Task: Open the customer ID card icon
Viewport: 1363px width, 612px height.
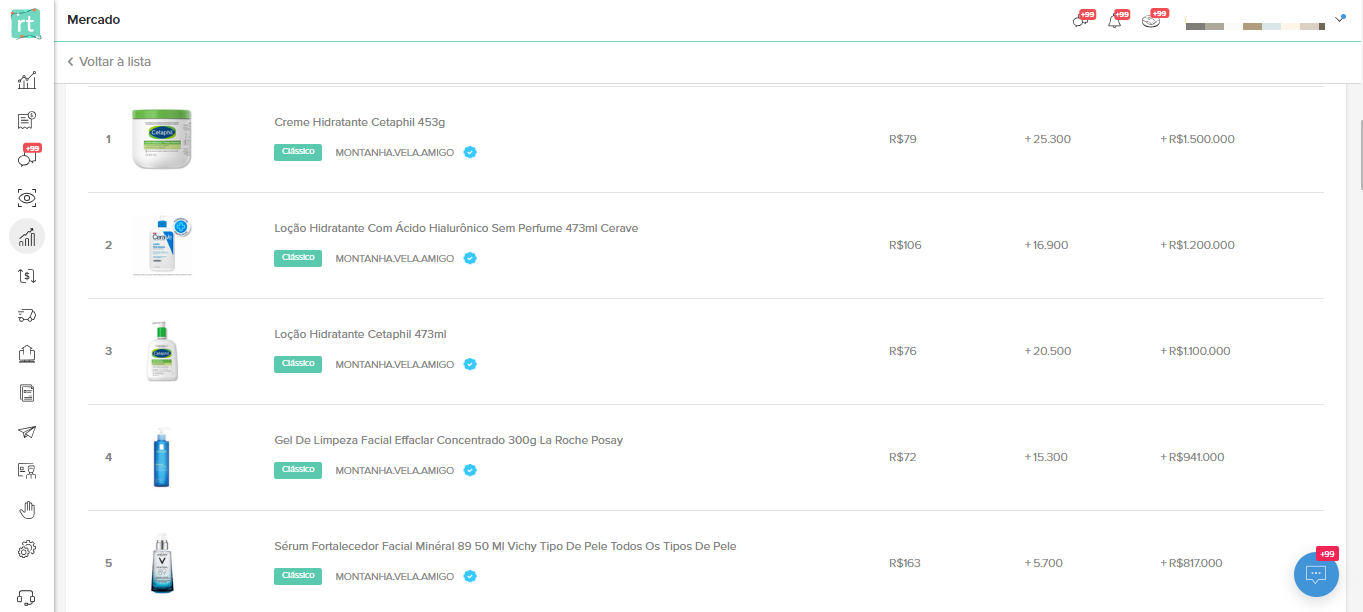Action: coord(27,471)
